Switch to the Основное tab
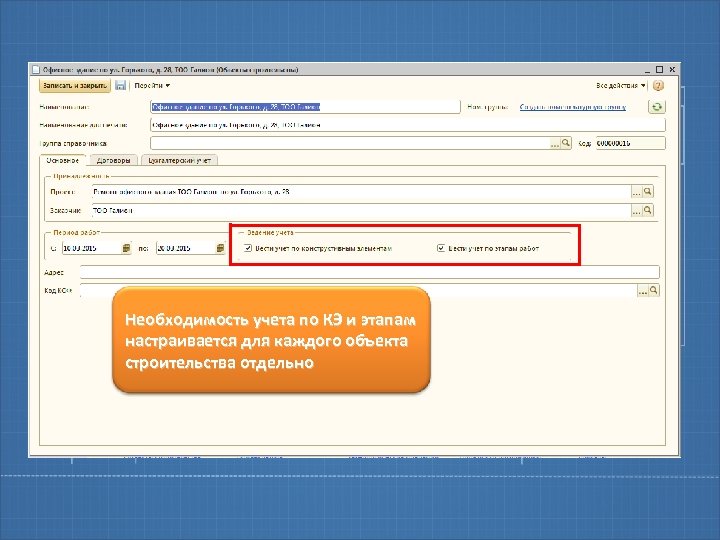 coord(62,160)
